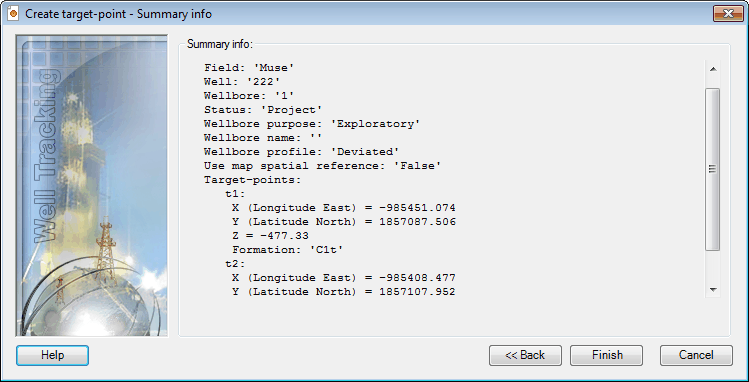Click the Status: 'Project' line
This screenshot has width=749, height=382.
click(x=263, y=110)
